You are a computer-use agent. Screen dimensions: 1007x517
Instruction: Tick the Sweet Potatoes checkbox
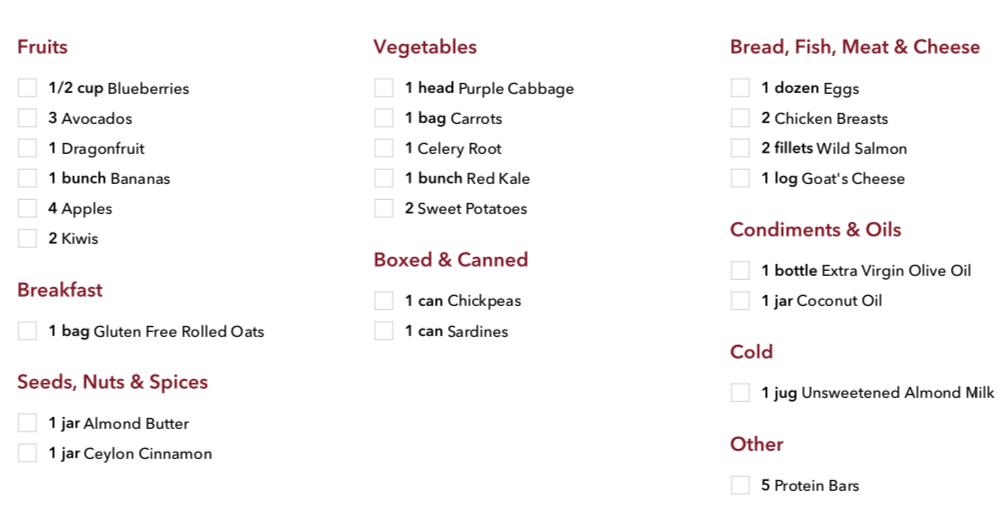click(383, 208)
